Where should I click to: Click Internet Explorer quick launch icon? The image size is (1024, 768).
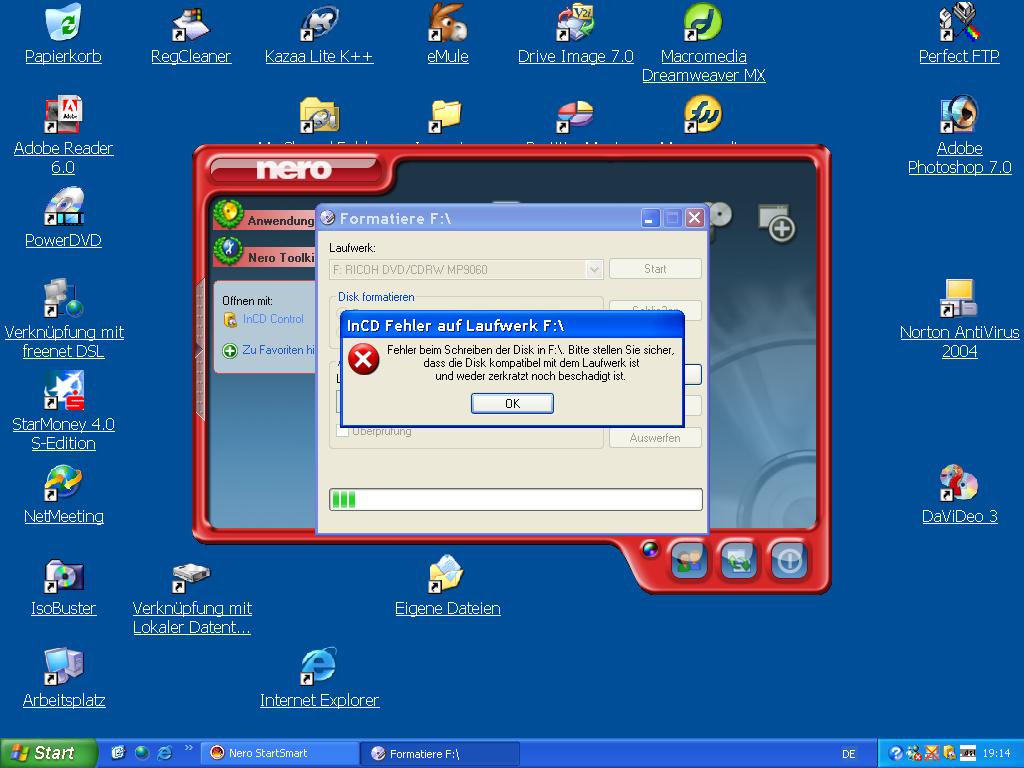[x=165, y=753]
